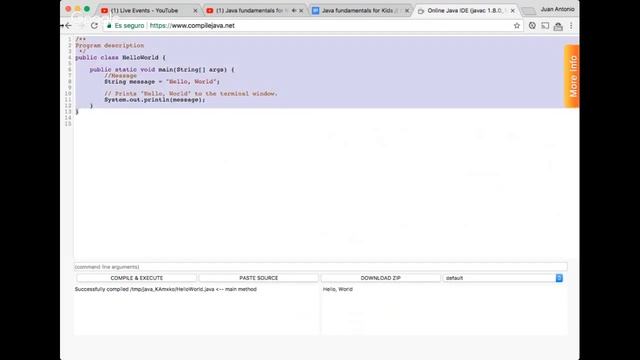Image resolution: width=640 pixels, height=360 pixels.
Task: Click the 'Successfully compiled' output message
Action: coord(165,289)
